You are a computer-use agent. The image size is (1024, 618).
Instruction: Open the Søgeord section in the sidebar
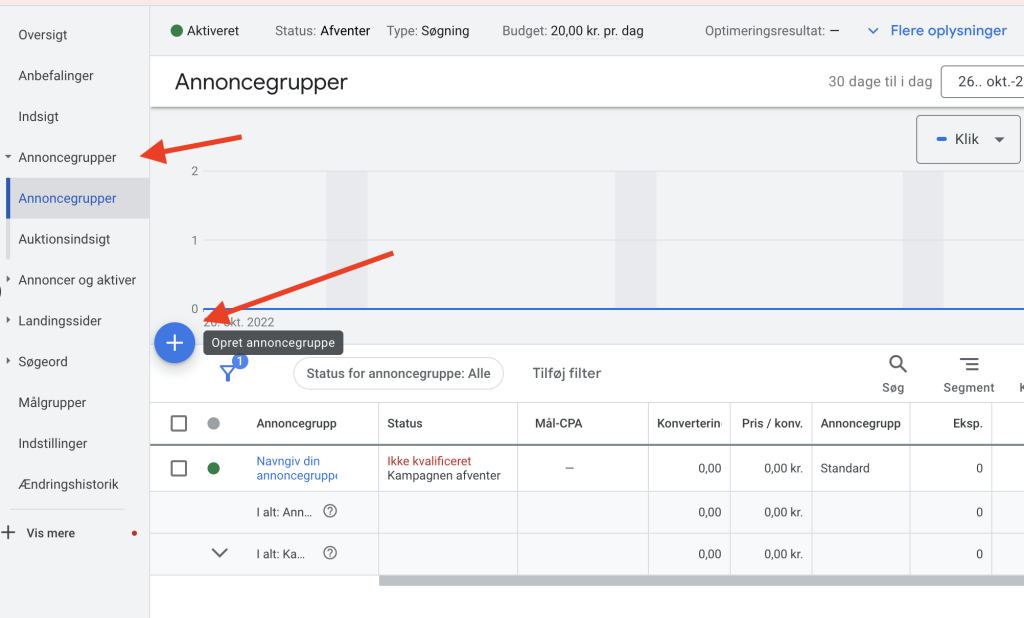click(42, 361)
